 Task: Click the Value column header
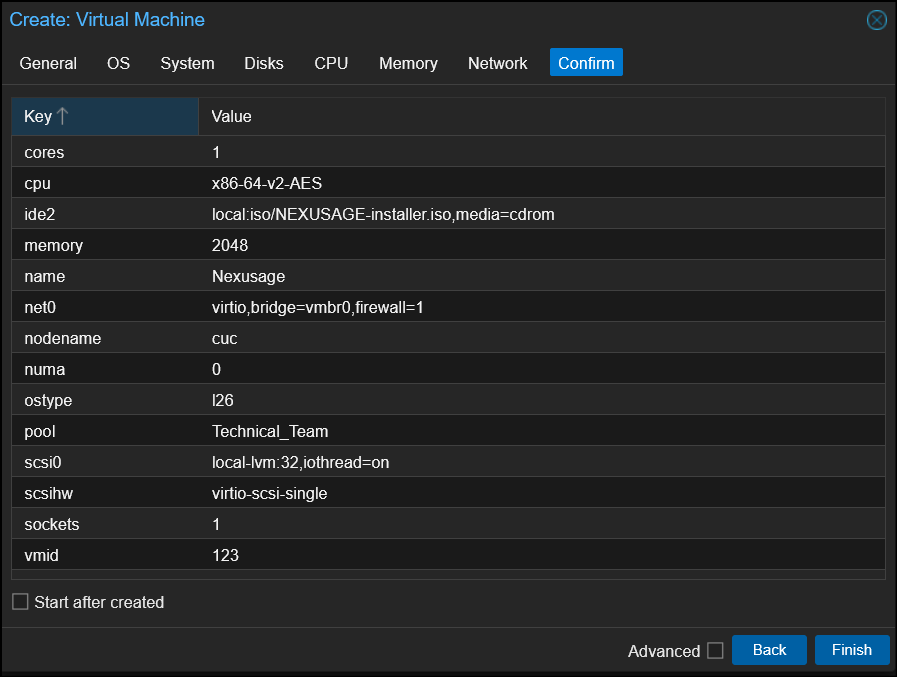[x=232, y=116]
